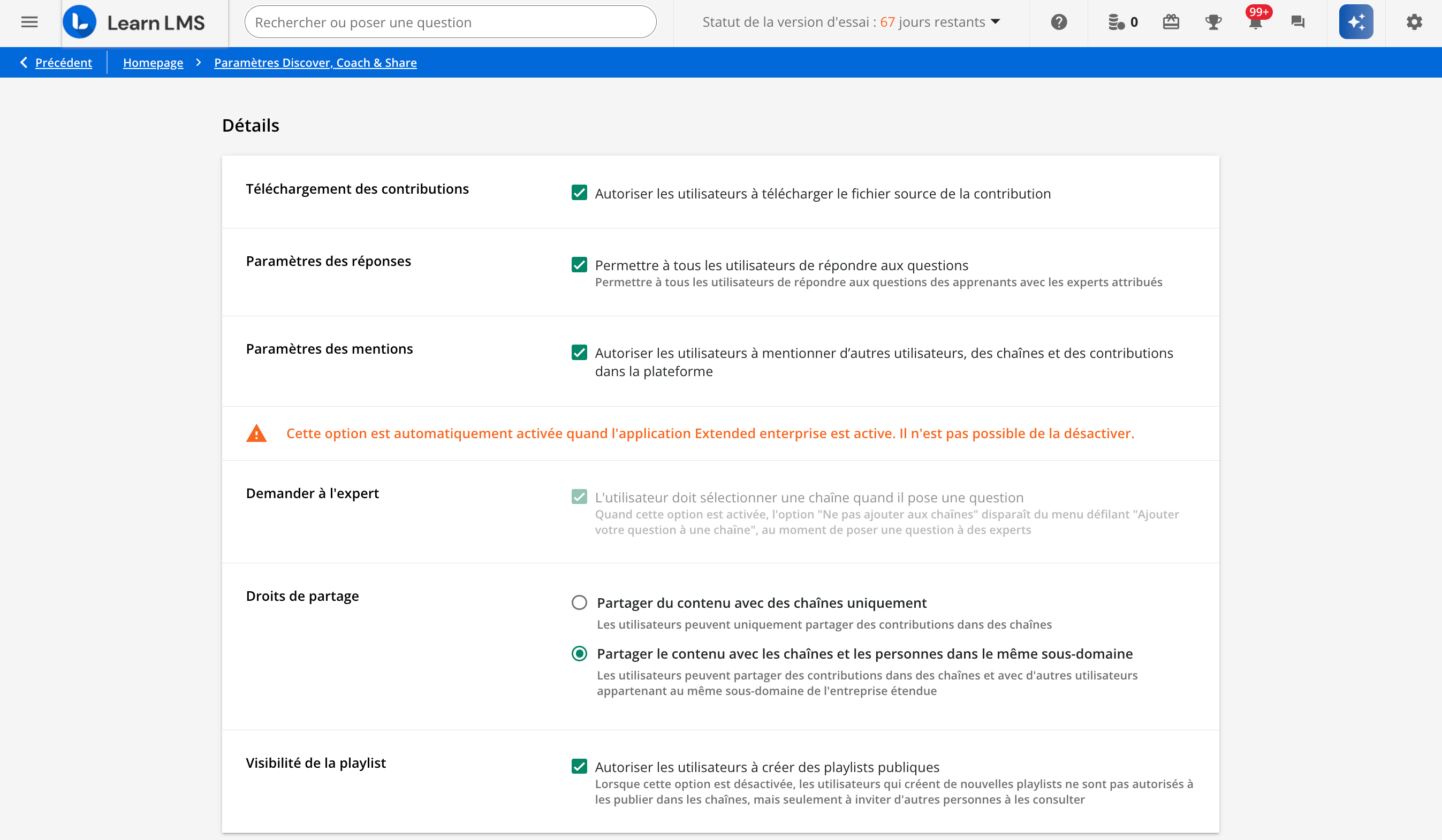Toggle allow all users to answer questions
The height and width of the screenshot is (840, 1442).
click(579, 265)
